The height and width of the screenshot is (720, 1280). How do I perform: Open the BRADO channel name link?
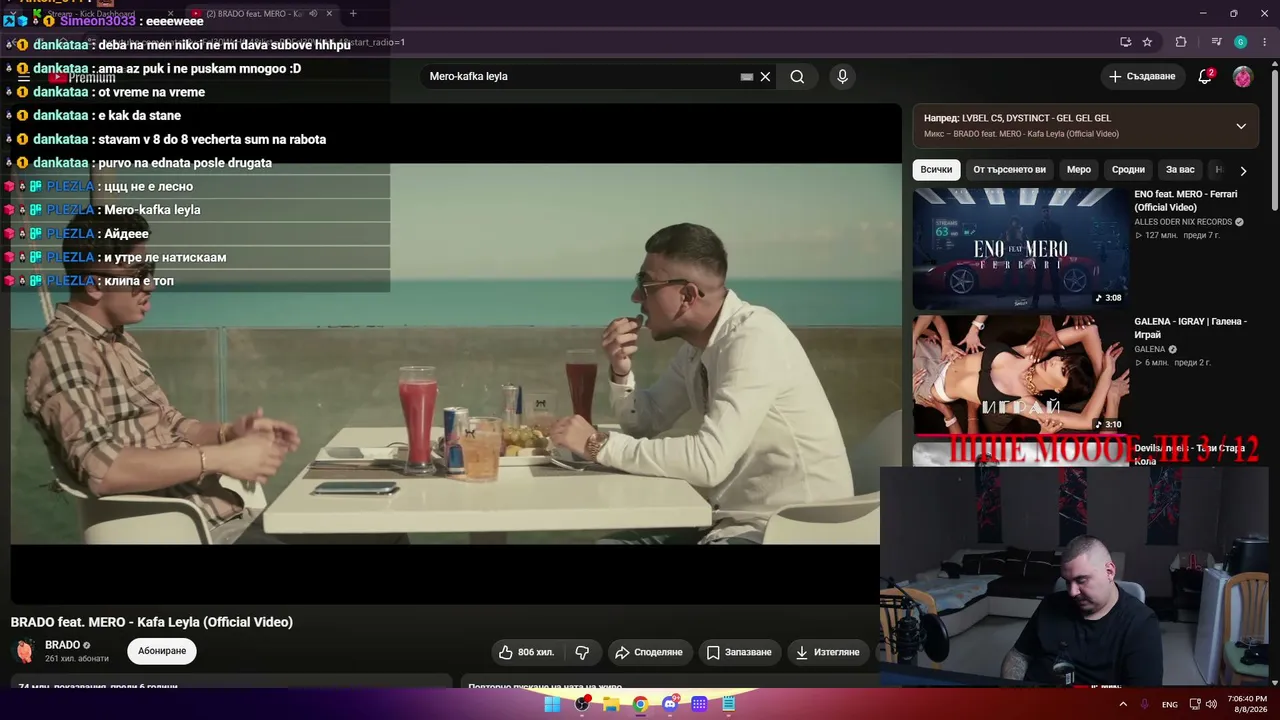(62, 645)
